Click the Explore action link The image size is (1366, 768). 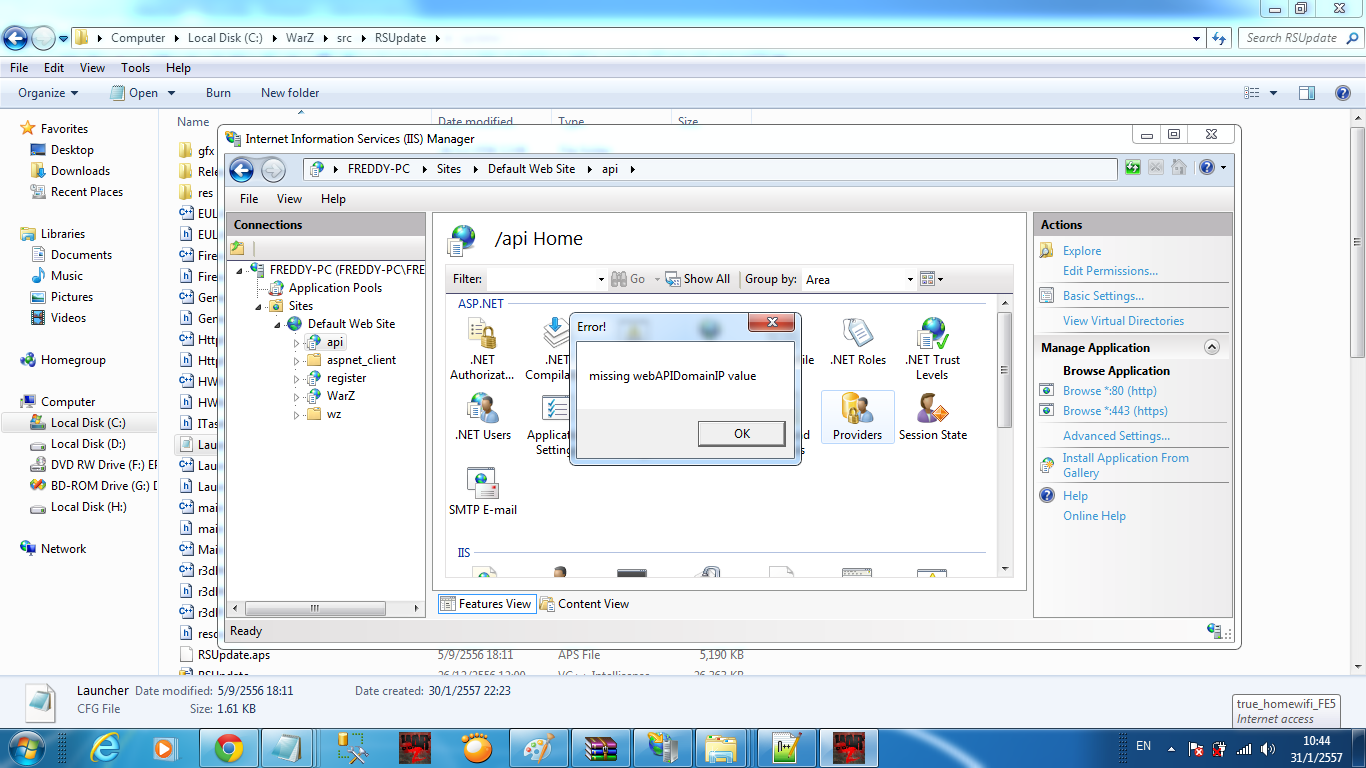coord(1082,251)
